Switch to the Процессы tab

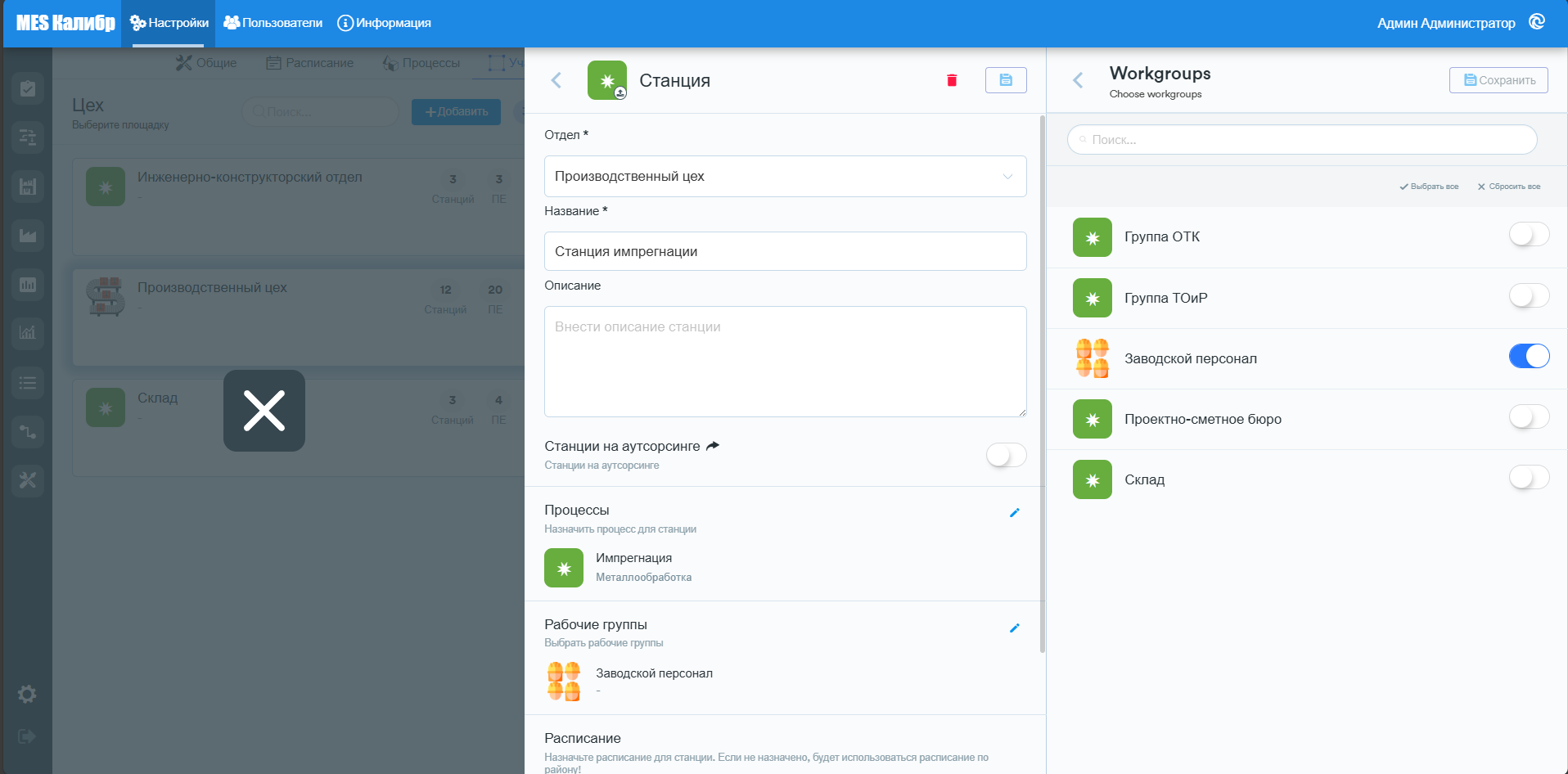pos(421,63)
